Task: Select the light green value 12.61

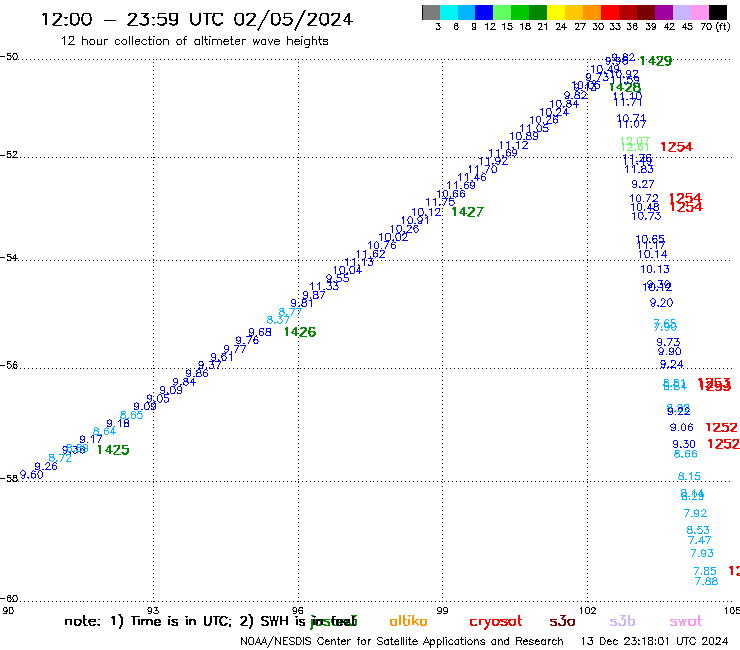Action: [635, 147]
